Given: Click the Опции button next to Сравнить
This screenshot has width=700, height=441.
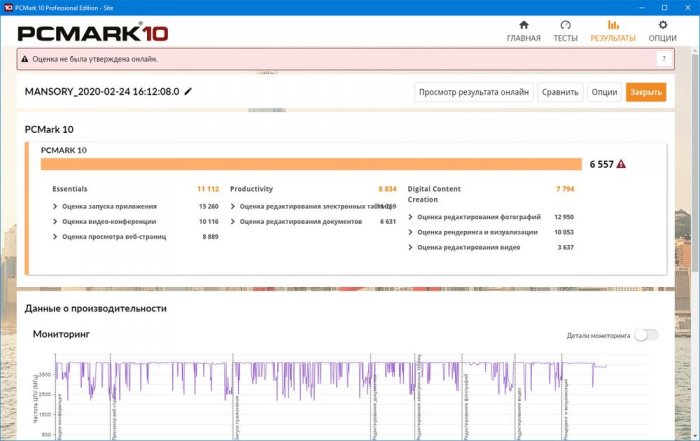Looking at the screenshot, I should coord(604,92).
